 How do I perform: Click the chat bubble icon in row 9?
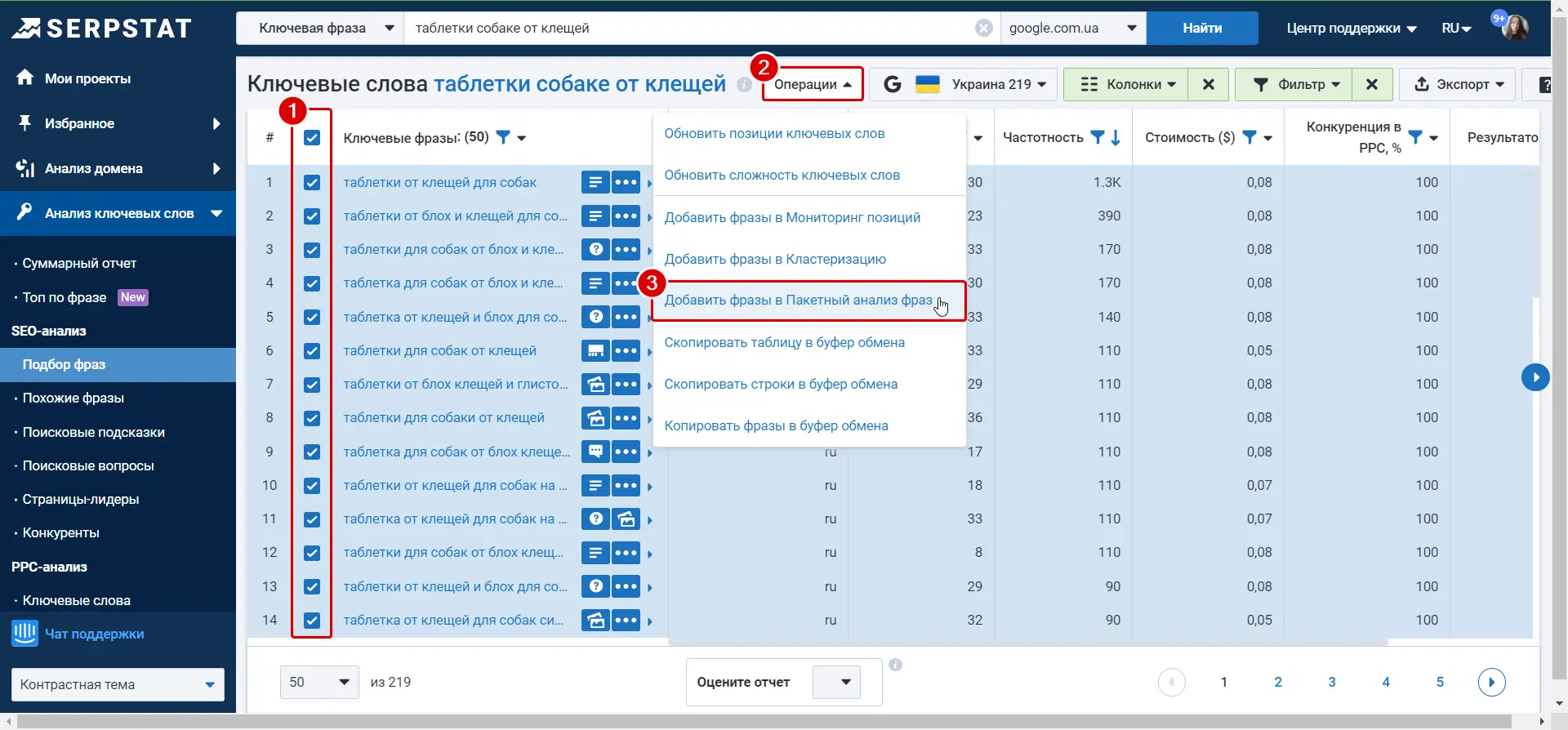pyautogui.click(x=595, y=452)
